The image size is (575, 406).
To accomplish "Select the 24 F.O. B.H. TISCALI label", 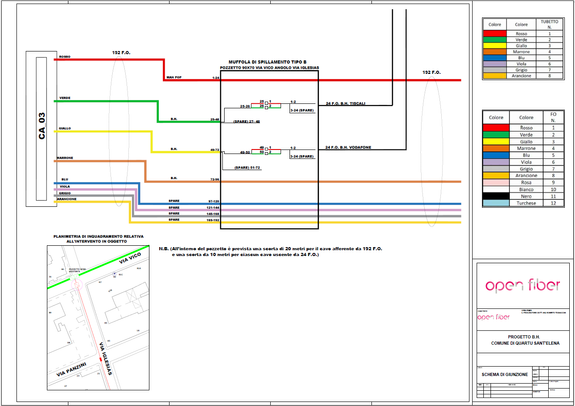I will point(345,103).
